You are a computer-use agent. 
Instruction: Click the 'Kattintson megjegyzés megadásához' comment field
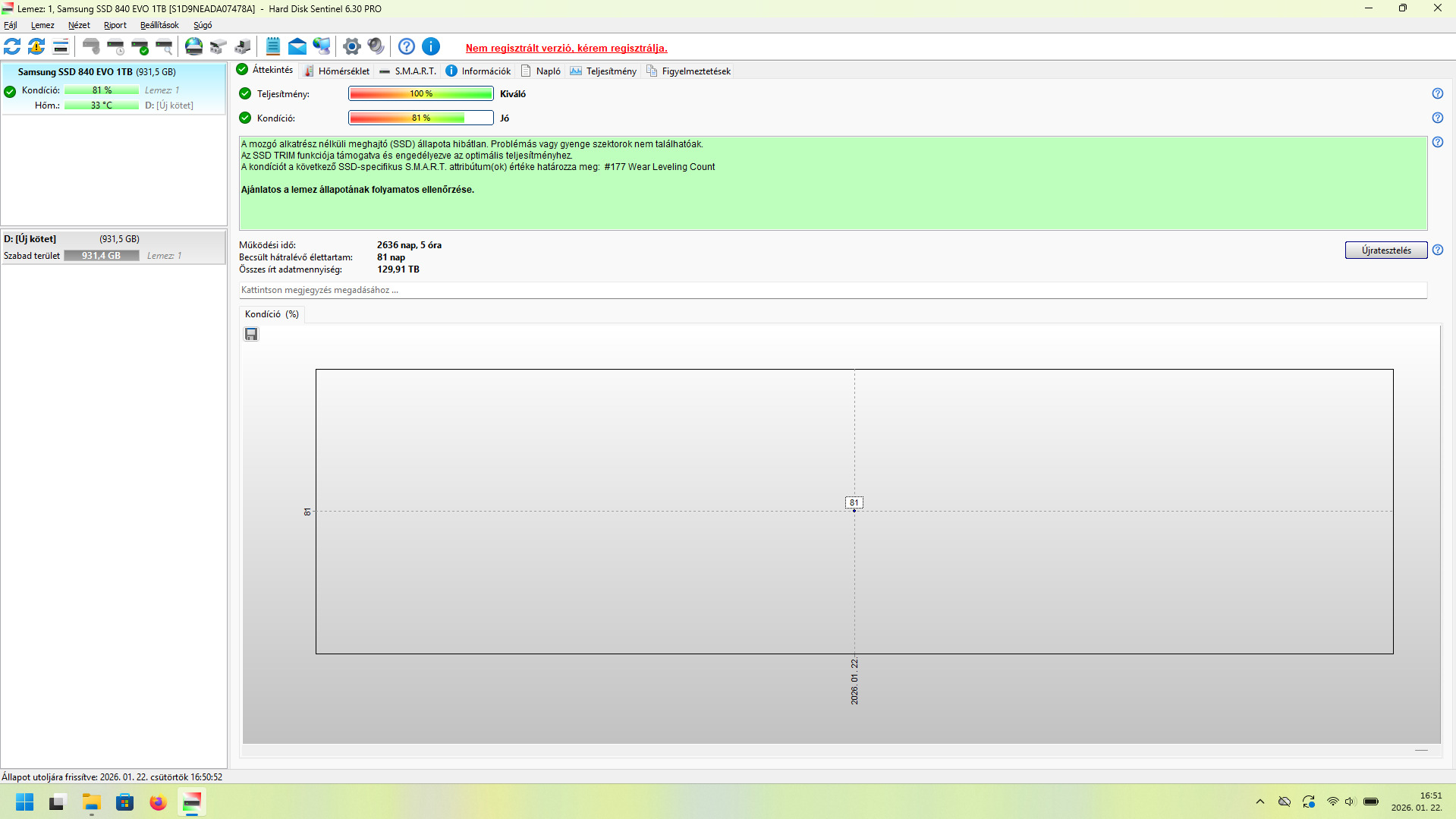point(833,290)
